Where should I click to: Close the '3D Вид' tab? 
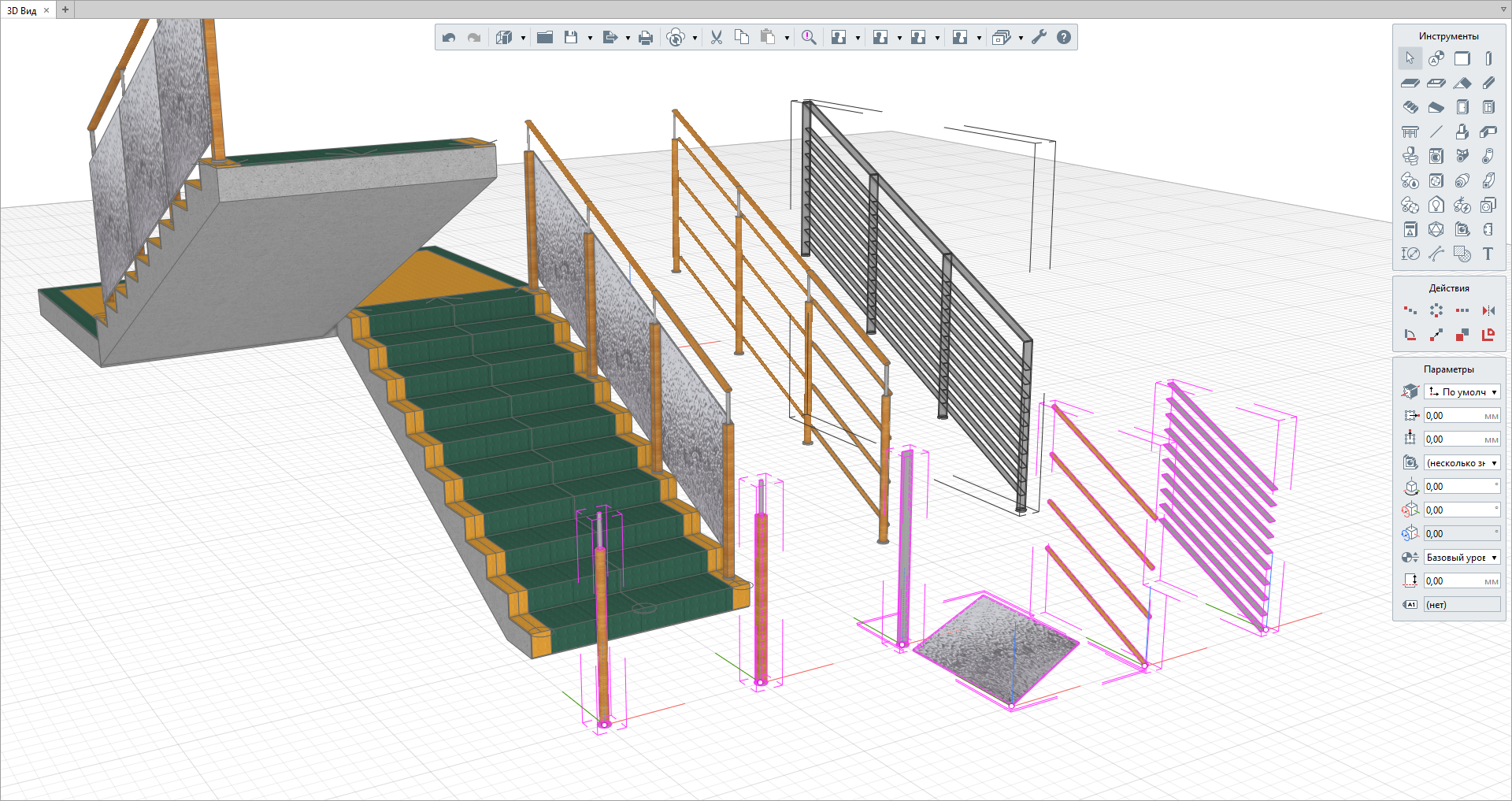pyautogui.click(x=46, y=10)
